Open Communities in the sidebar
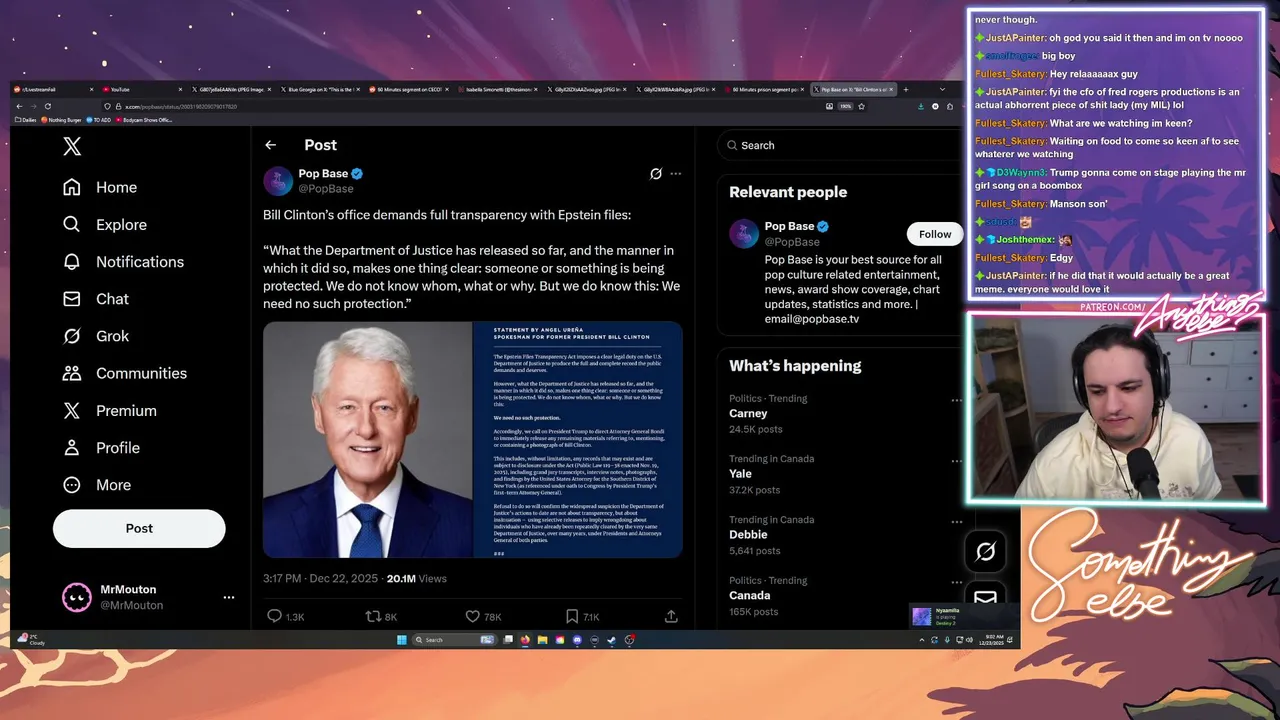This screenshot has height=720, width=1280. pos(125,373)
